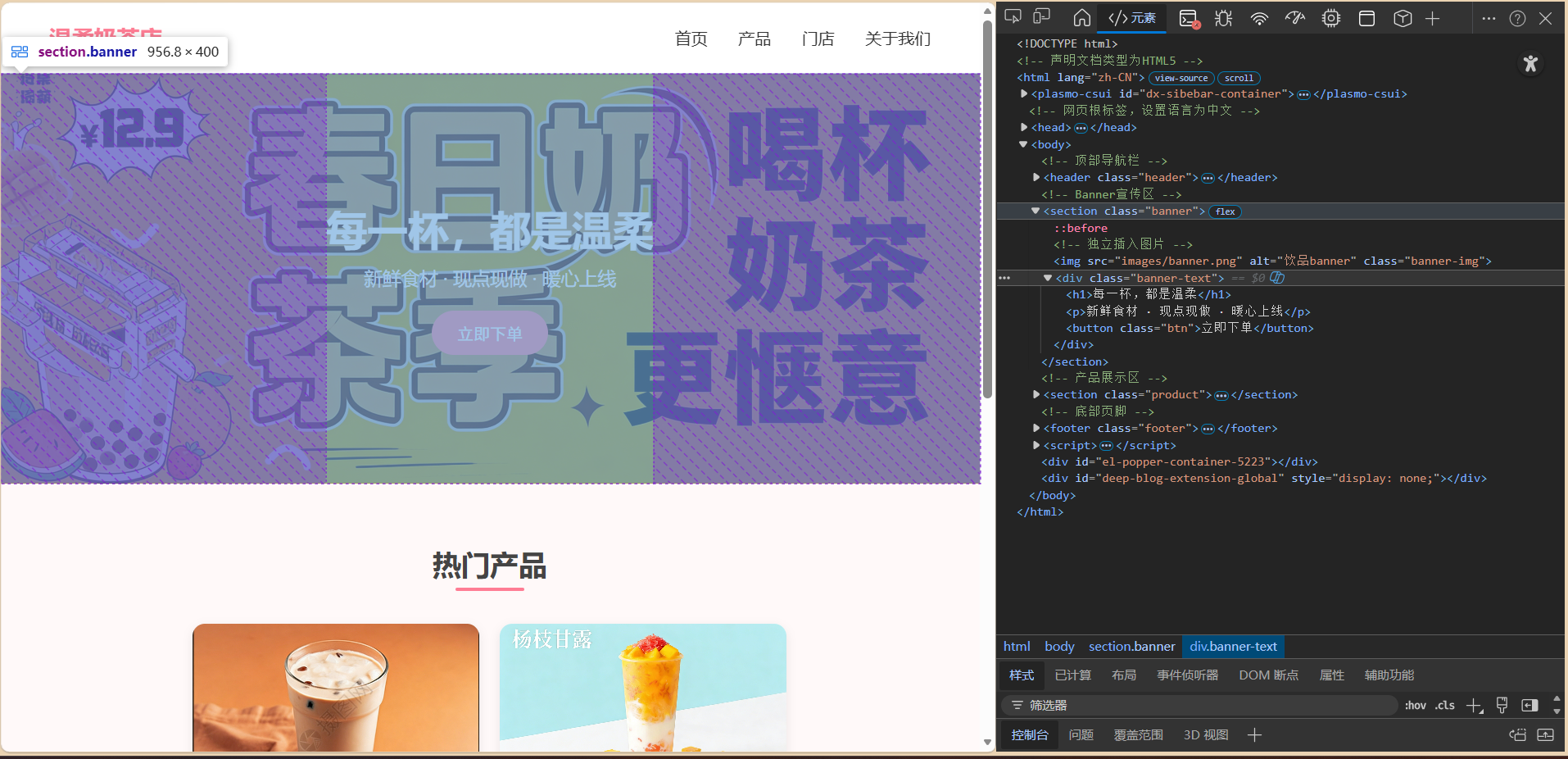The height and width of the screenshot is (759, 1568).
Task: Focus the 筛选器 styles filter field
Action: (x=1199, y=705)
